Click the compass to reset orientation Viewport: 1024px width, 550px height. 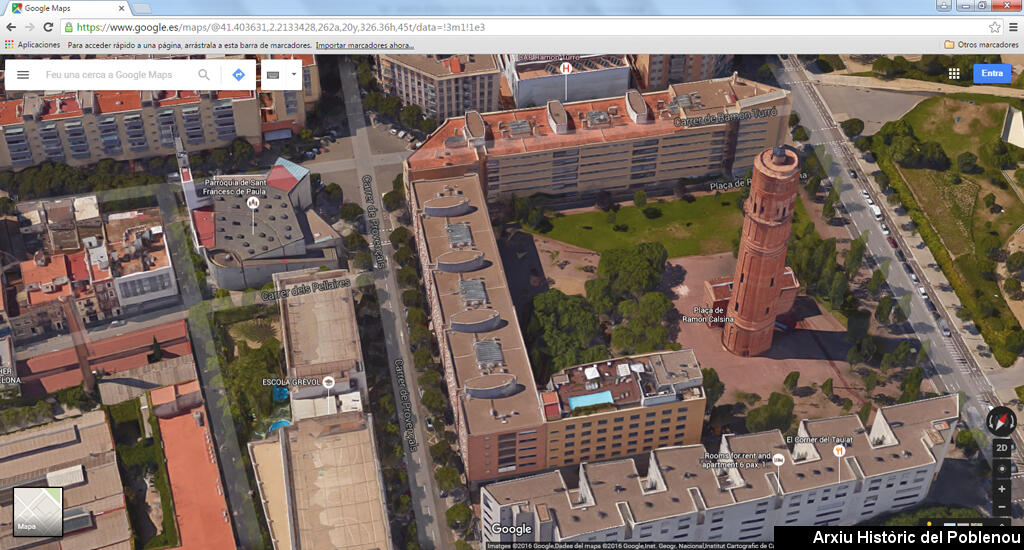point(1001,421)
